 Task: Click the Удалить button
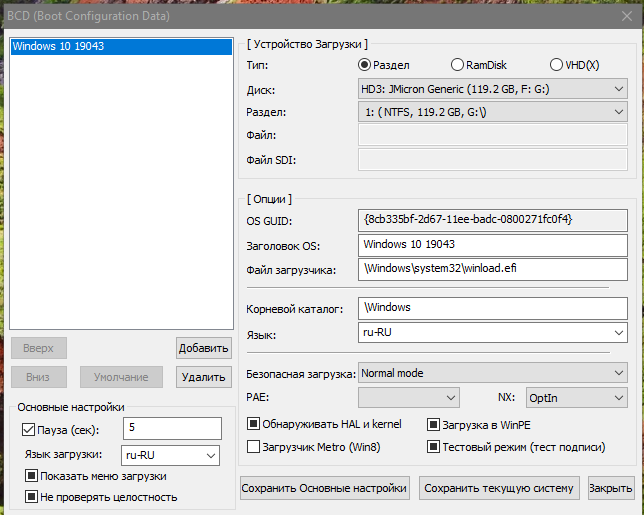point(204,377)
